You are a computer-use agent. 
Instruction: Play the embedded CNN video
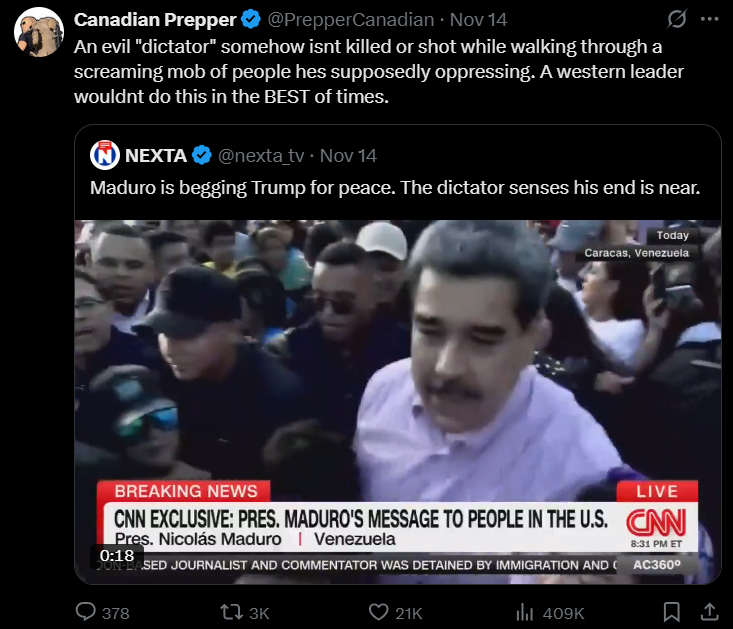pyautogui.click(x=398, y=402)
